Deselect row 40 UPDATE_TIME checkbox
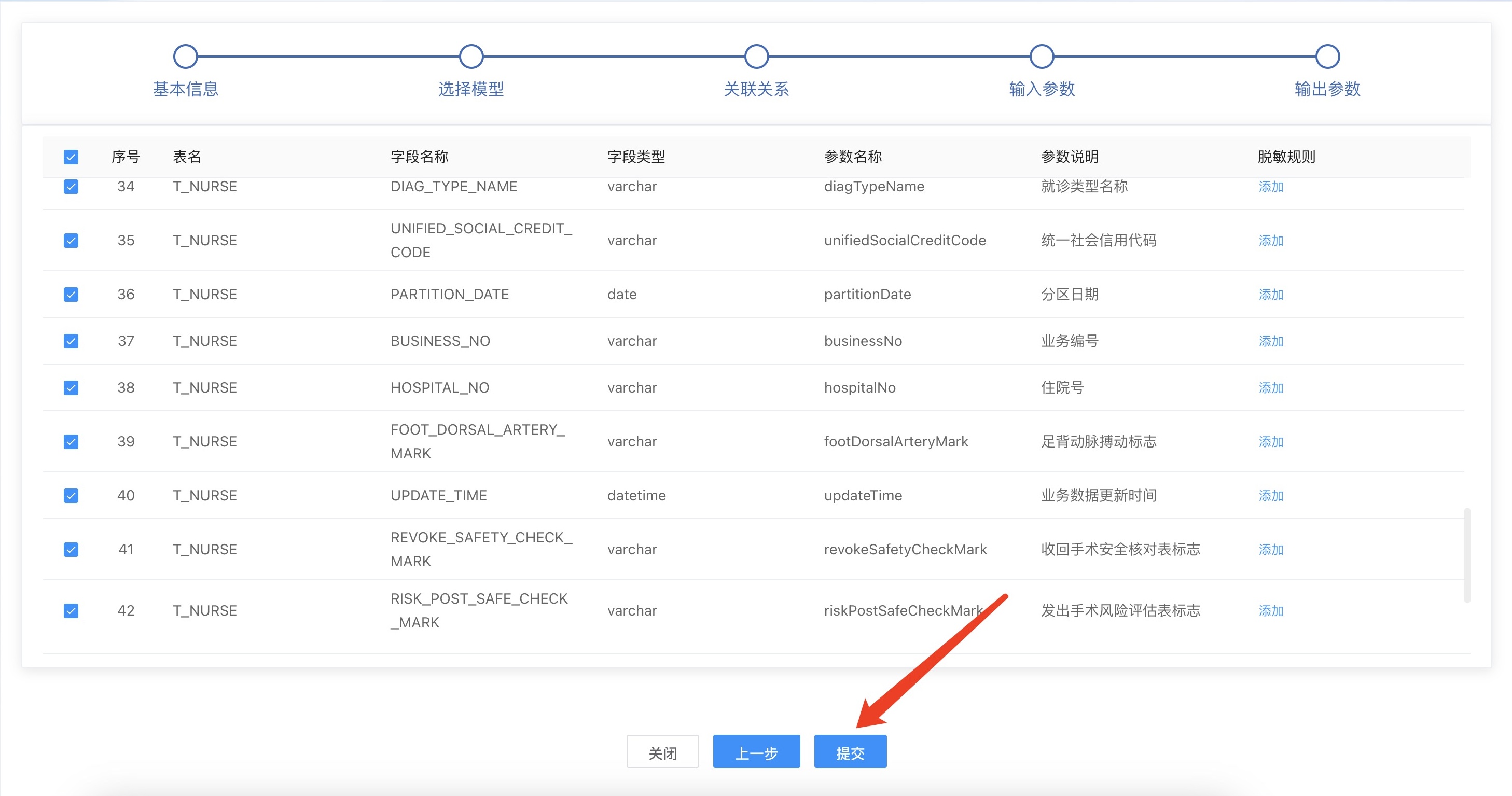Viewport: 1512px width, 796px height. [x=71, y=496]
